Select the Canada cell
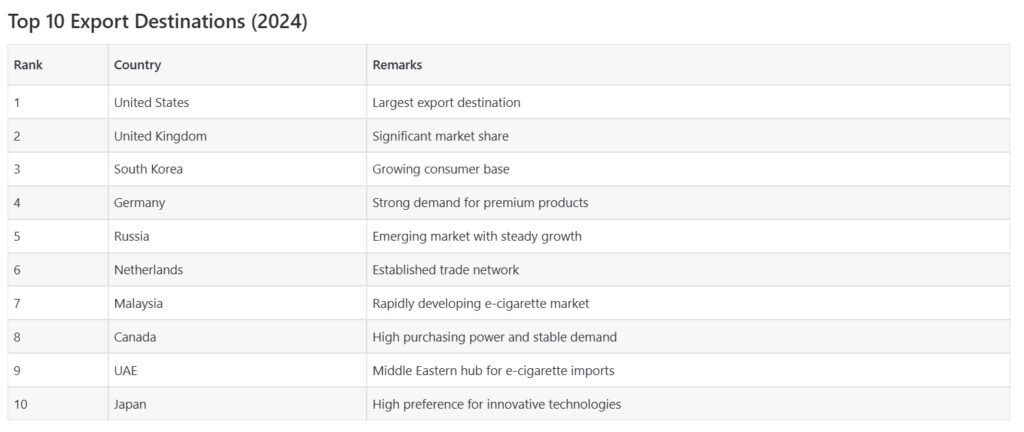Image resolution: width=1024 pixels, height=432 pixels. point(135,337)
